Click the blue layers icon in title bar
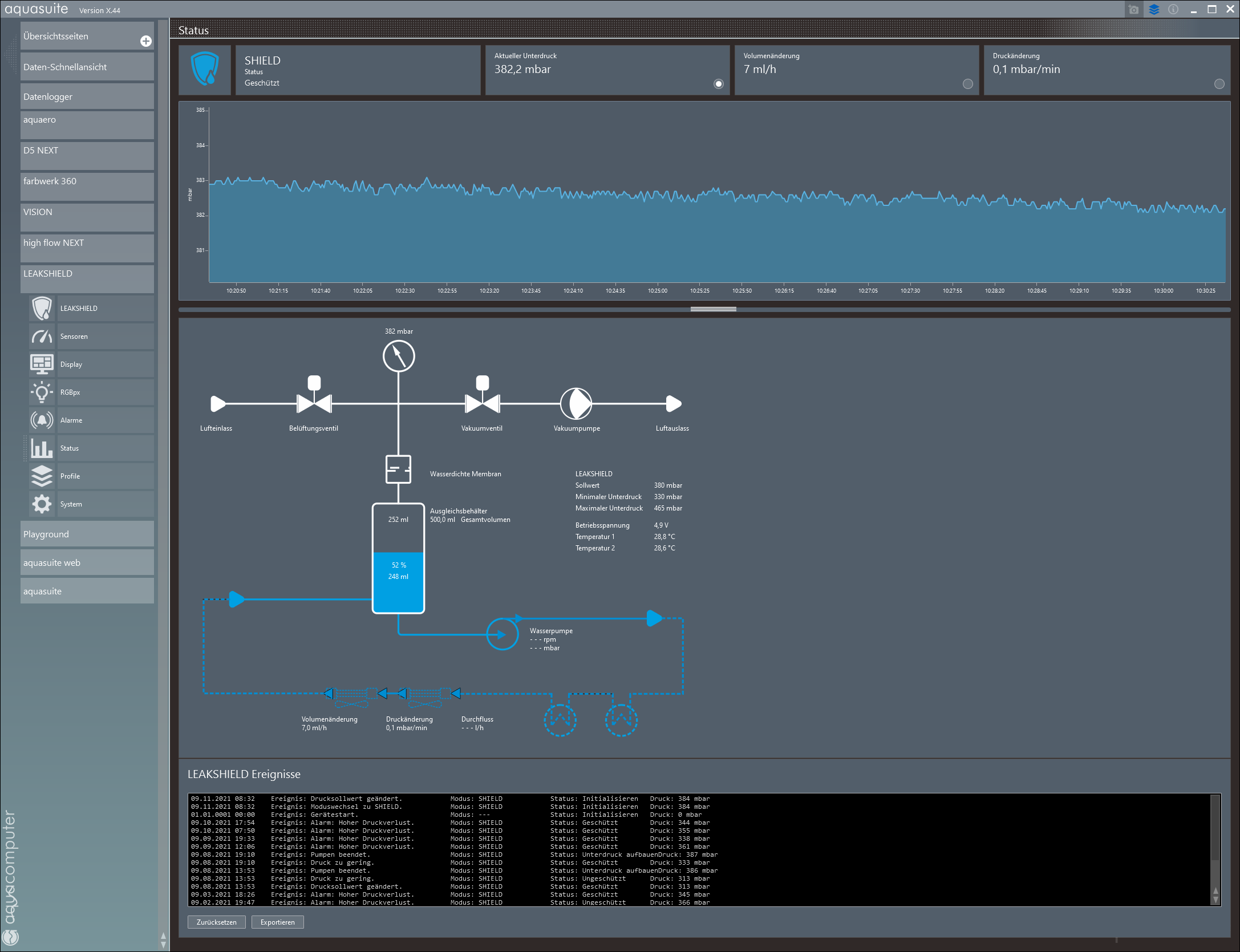Screen dimensions: 1240x952 [x=1154, y=10]
